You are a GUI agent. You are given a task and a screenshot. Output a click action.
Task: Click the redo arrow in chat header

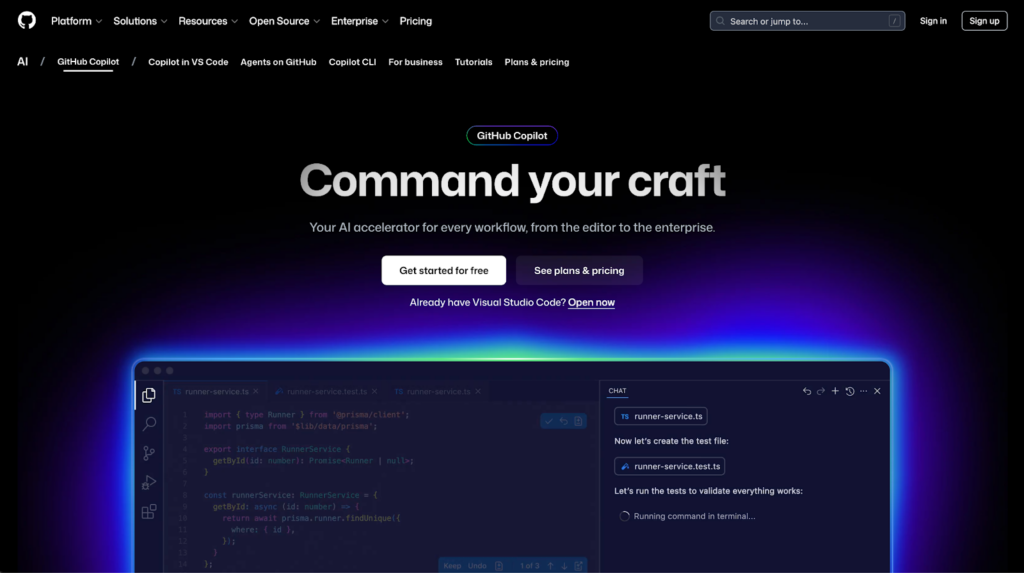[x=821, y=391]
